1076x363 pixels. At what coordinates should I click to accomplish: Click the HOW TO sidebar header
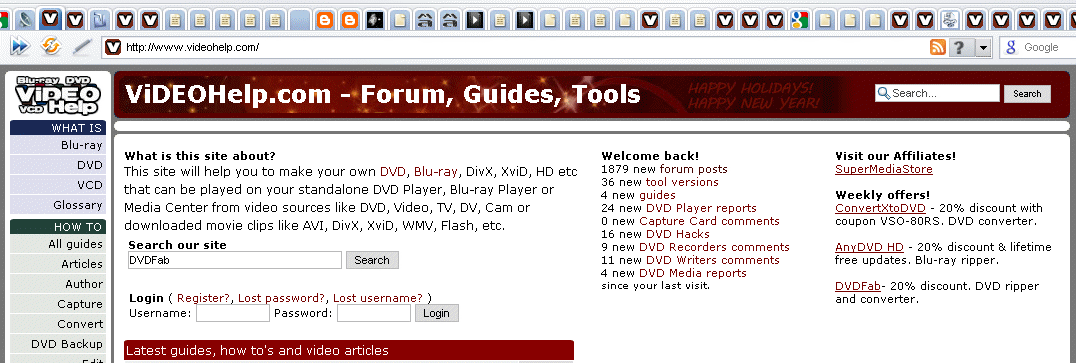coord(58,226)
